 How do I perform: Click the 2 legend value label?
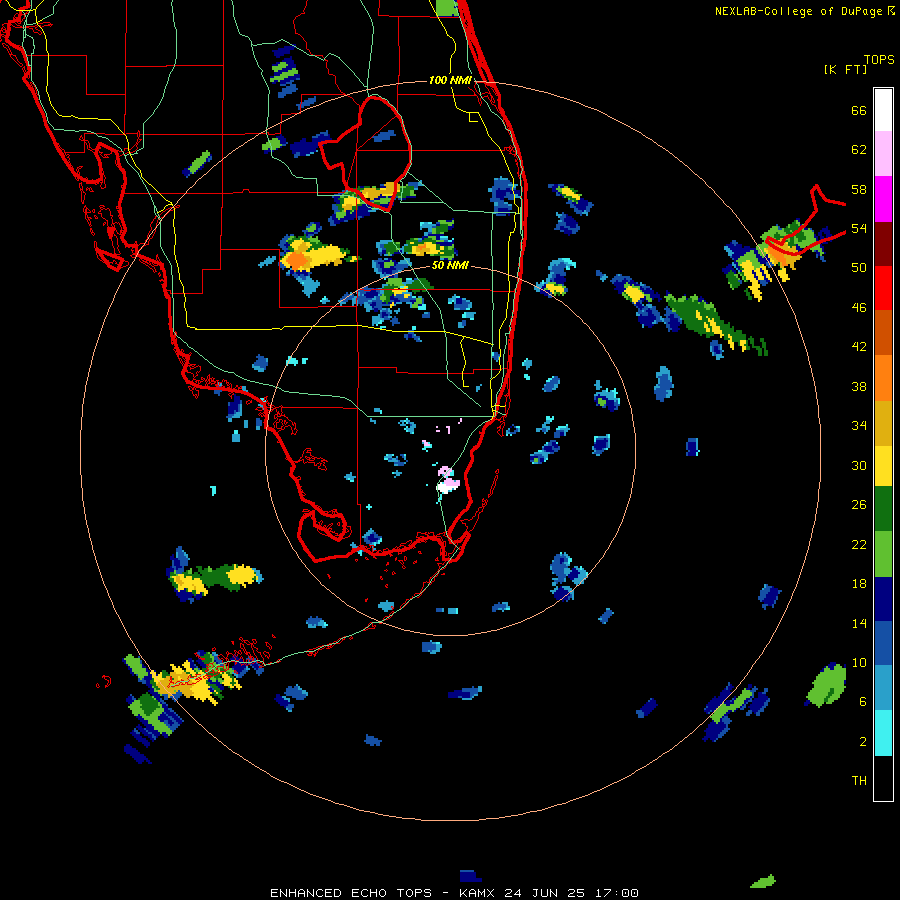(x=863, y=742)
